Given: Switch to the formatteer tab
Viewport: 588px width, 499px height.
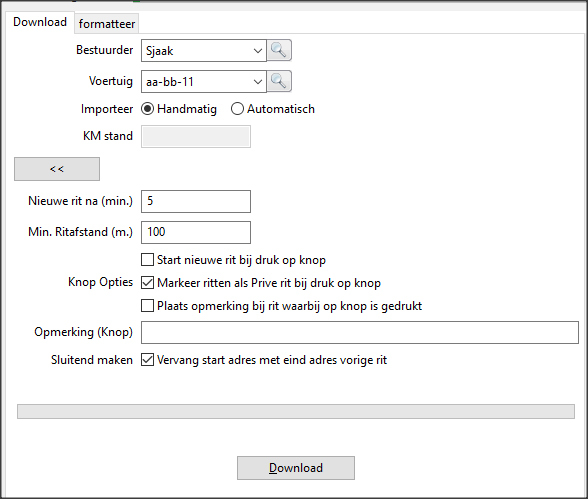Looking at the screenshot, I should pos(107,24).
